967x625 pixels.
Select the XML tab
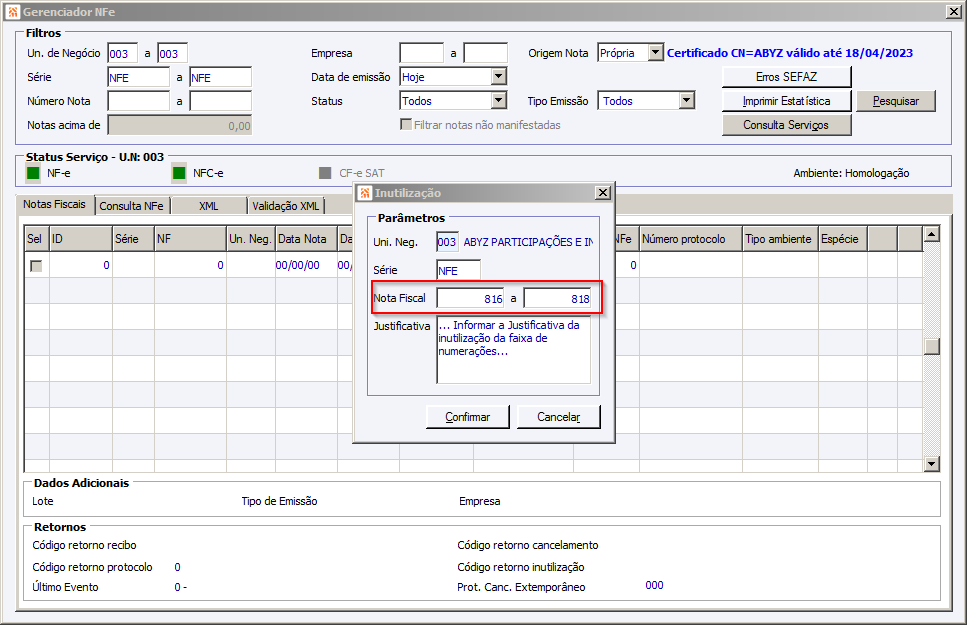[208, 206]
